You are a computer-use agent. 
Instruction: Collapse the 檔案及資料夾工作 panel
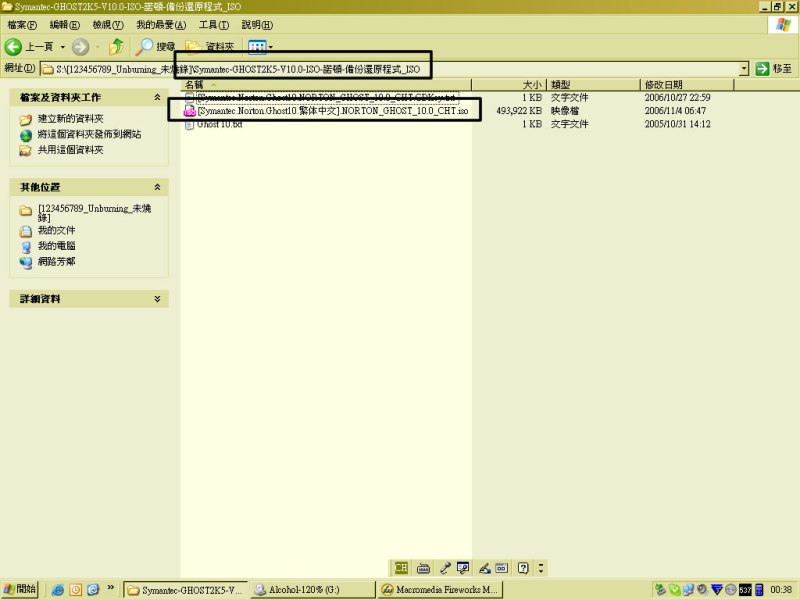[x=157, y=97]
